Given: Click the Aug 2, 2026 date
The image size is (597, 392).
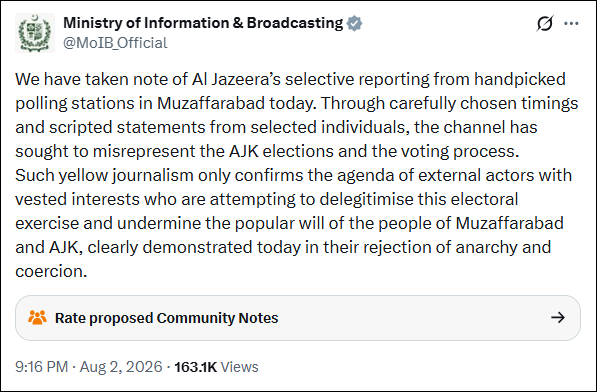Looking at the screenshot, I should [x=121, y=367].
